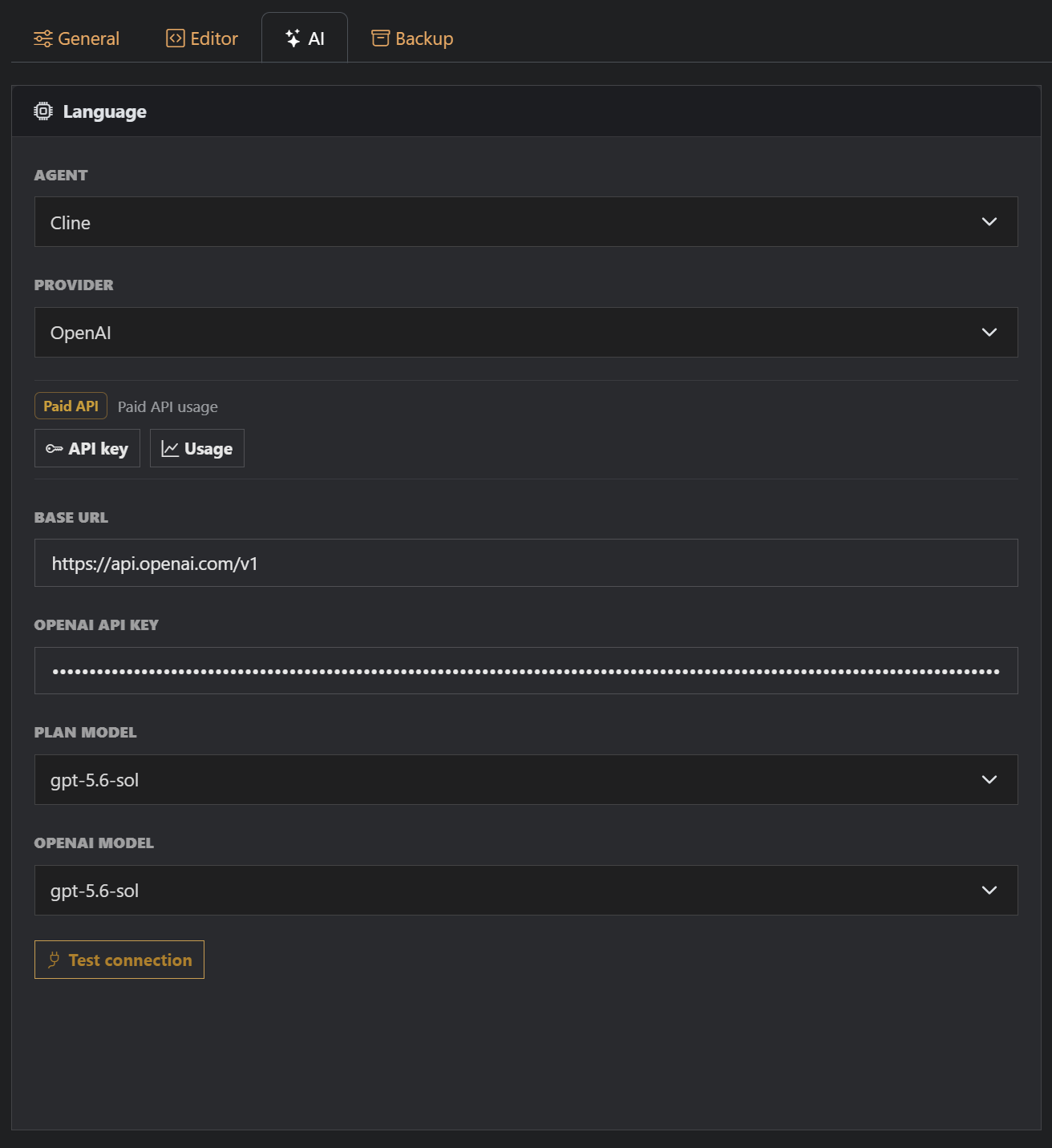The width and height of the screenshot is (1052, 1148).
Task: Click the Paid API badge
Action: coord(71,406)
